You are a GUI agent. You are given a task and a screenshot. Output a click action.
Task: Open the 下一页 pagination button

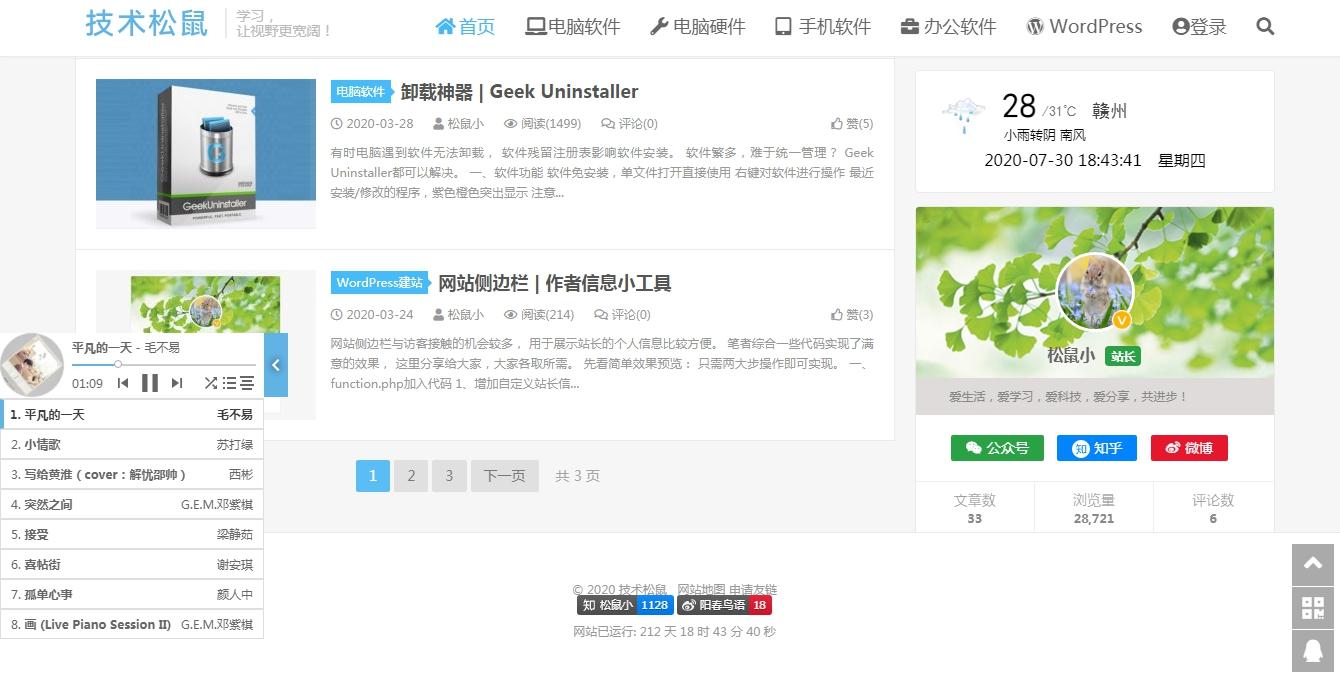point(504,476)
